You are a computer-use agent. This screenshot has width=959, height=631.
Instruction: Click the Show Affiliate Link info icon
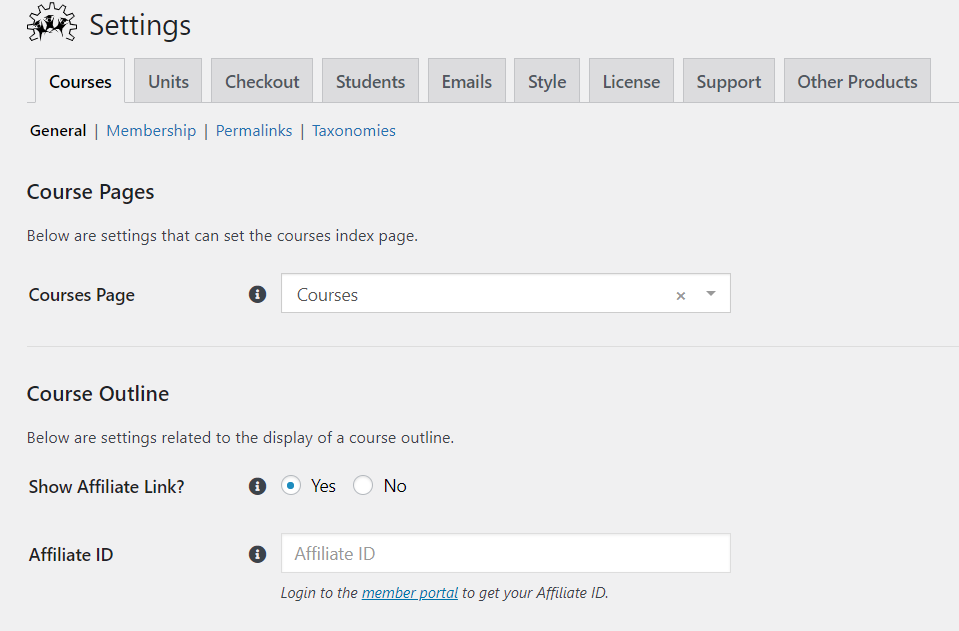257,486
